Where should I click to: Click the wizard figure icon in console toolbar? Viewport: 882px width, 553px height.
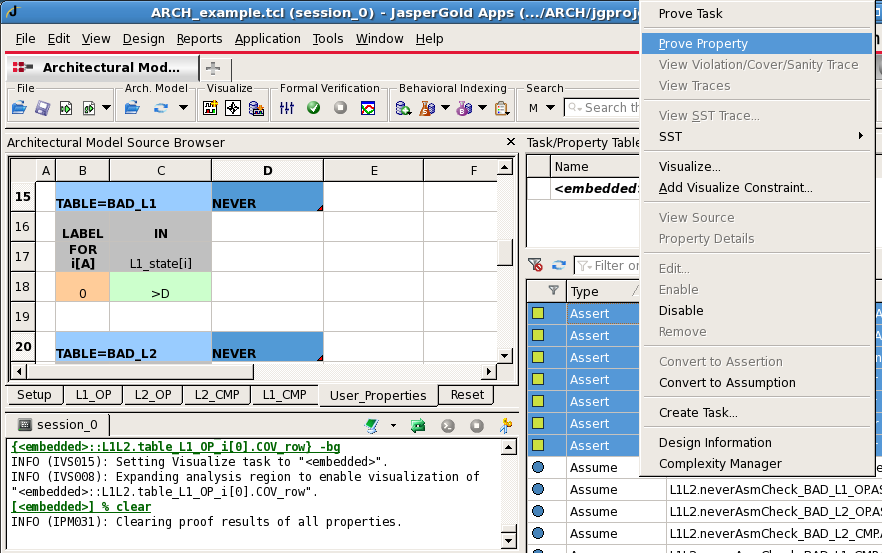(505, 426)
